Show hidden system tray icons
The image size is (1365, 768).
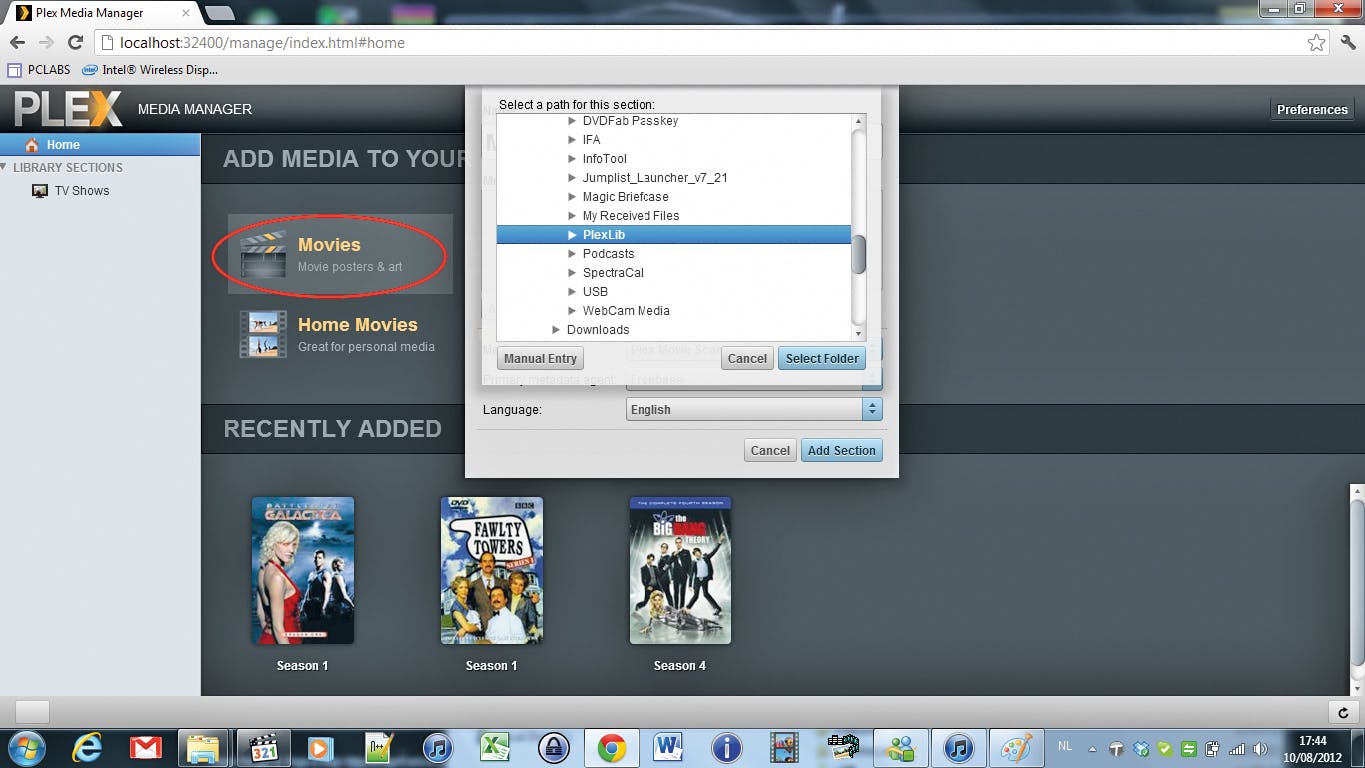point(1091,748)
